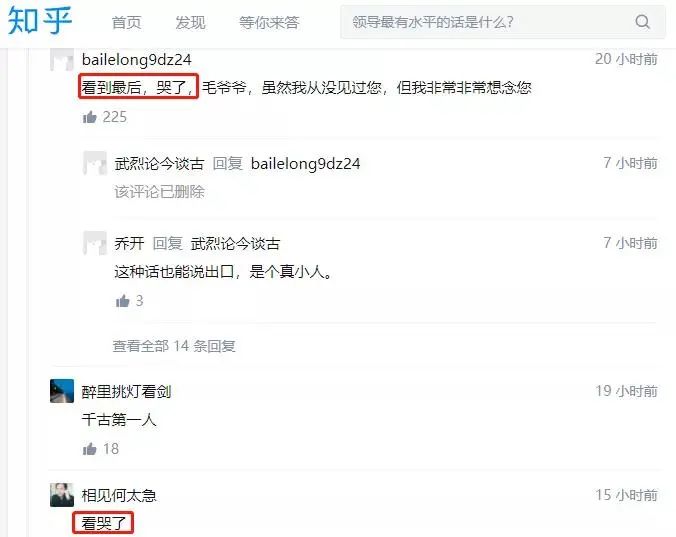The height and width of the screenshot is (537, 676).
Task: Open 醉里挑灯看剑 username link
Action: [x=126, y=391]
